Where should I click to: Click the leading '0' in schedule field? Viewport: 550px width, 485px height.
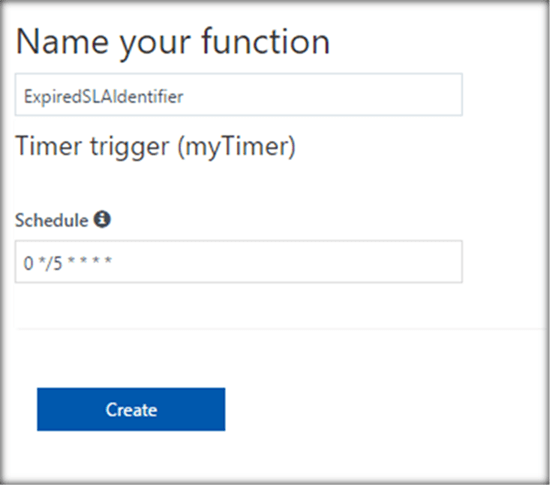(x=28, y=263)
